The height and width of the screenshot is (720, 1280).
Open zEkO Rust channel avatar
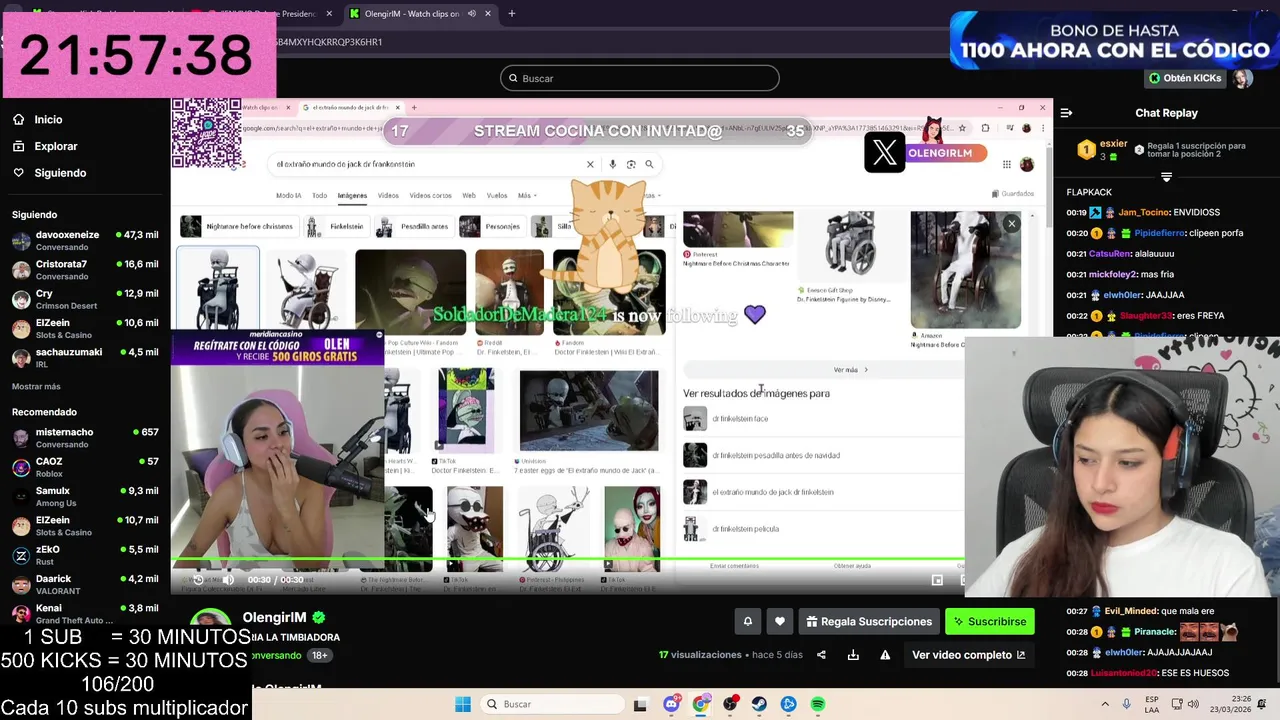(21, 555)
